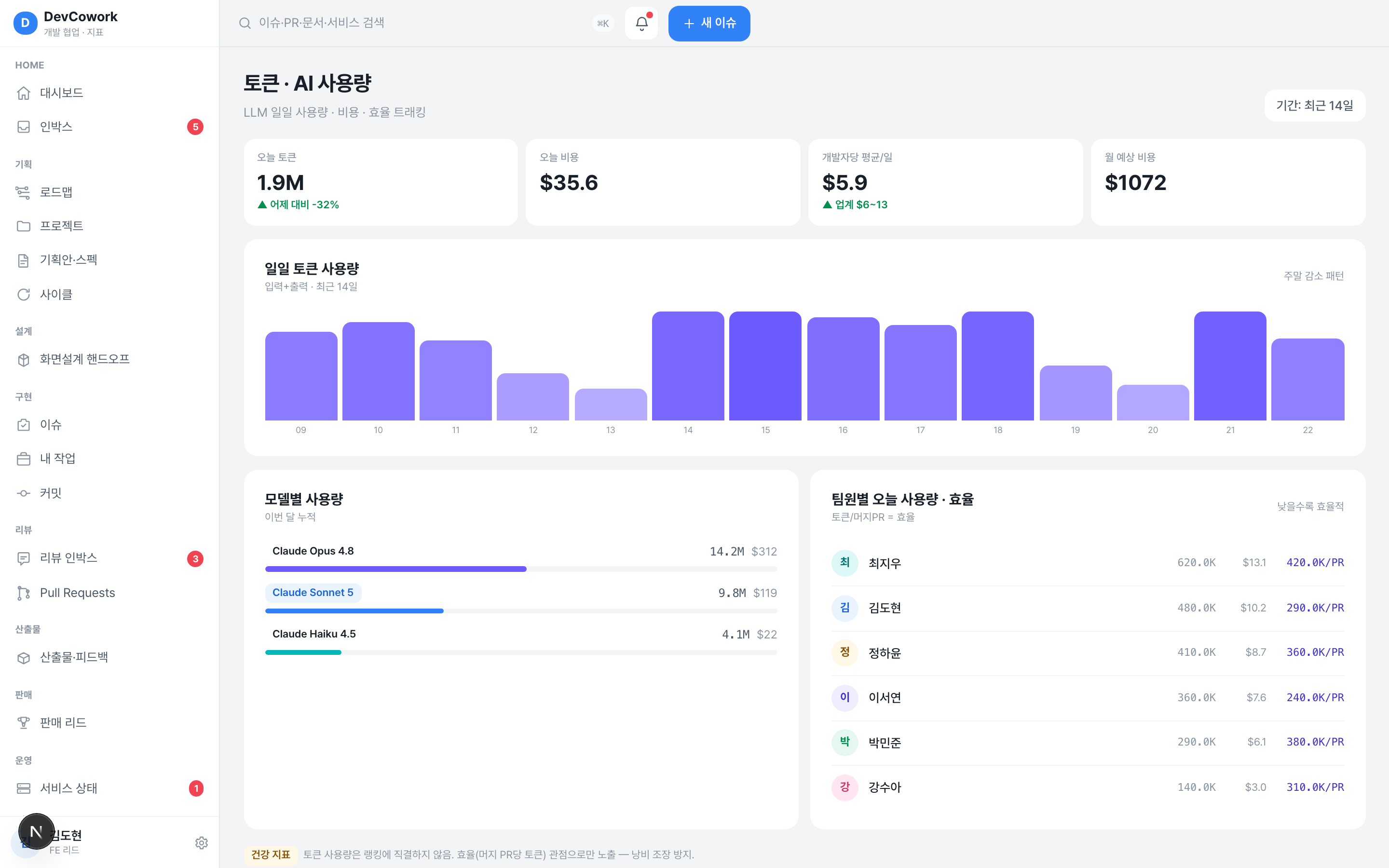This screenshot has width=1389, height=868.
Task: Click 최지우's 420.0K/PR efficiency value
Action: tap(1315, 563)
